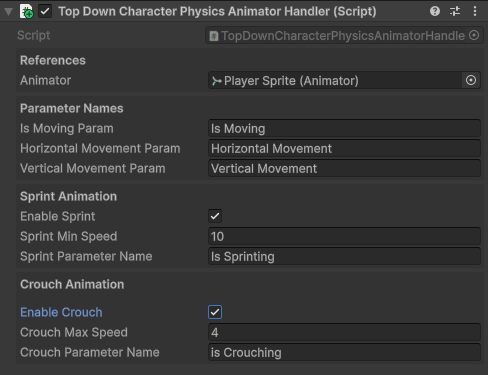Toggle the Enable Crouch checkbox
This screenshot has width=488, height=375.
pos(215,312)
